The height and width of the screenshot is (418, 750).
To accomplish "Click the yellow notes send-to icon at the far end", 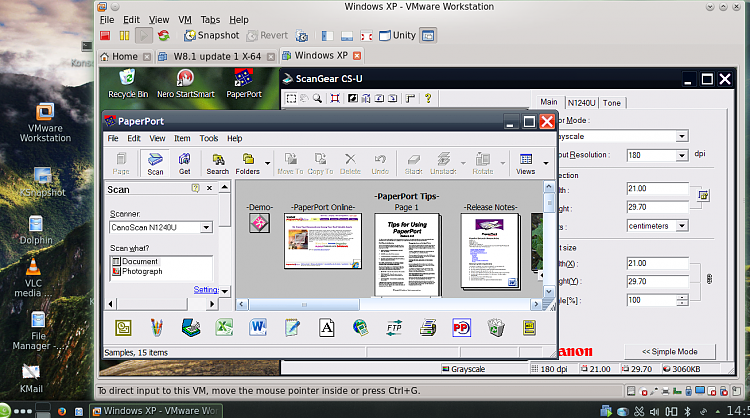I will [529, 328].
